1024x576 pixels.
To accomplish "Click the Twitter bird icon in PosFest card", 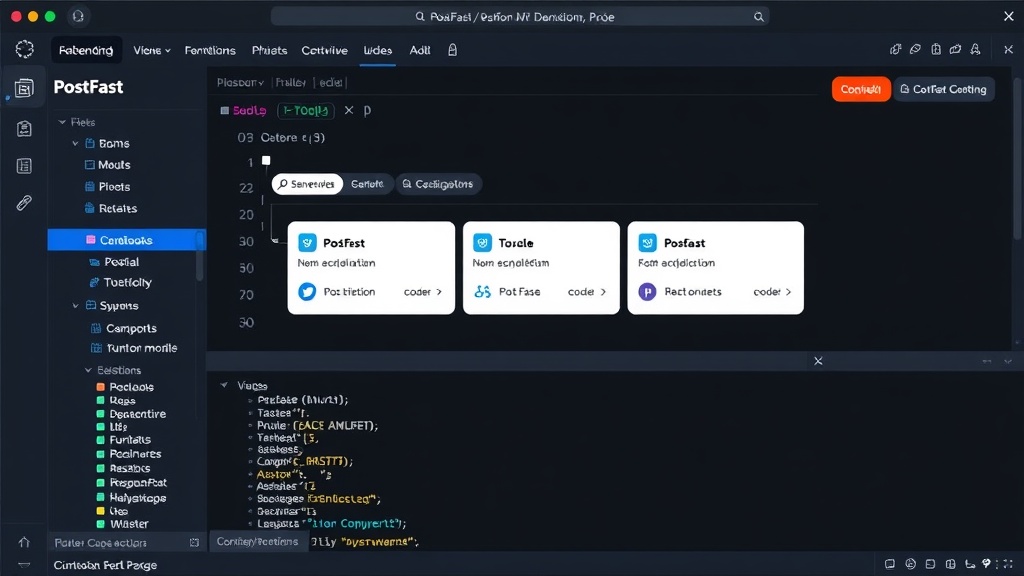I will (307, 291).
